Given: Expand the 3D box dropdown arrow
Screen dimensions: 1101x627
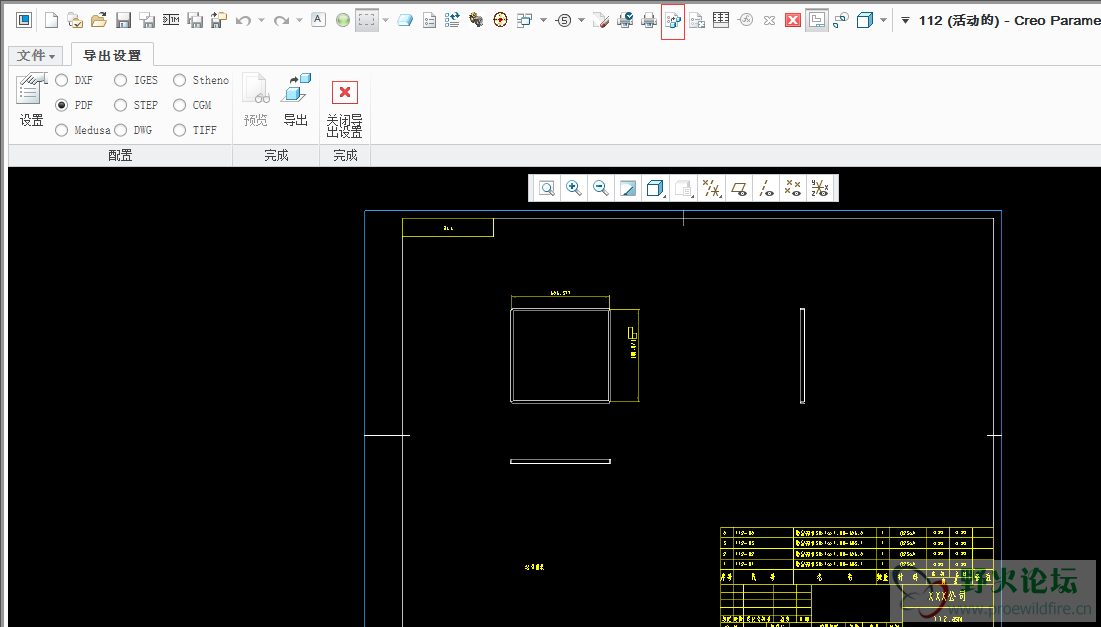Looking at the screenshot, I should 883,20.
